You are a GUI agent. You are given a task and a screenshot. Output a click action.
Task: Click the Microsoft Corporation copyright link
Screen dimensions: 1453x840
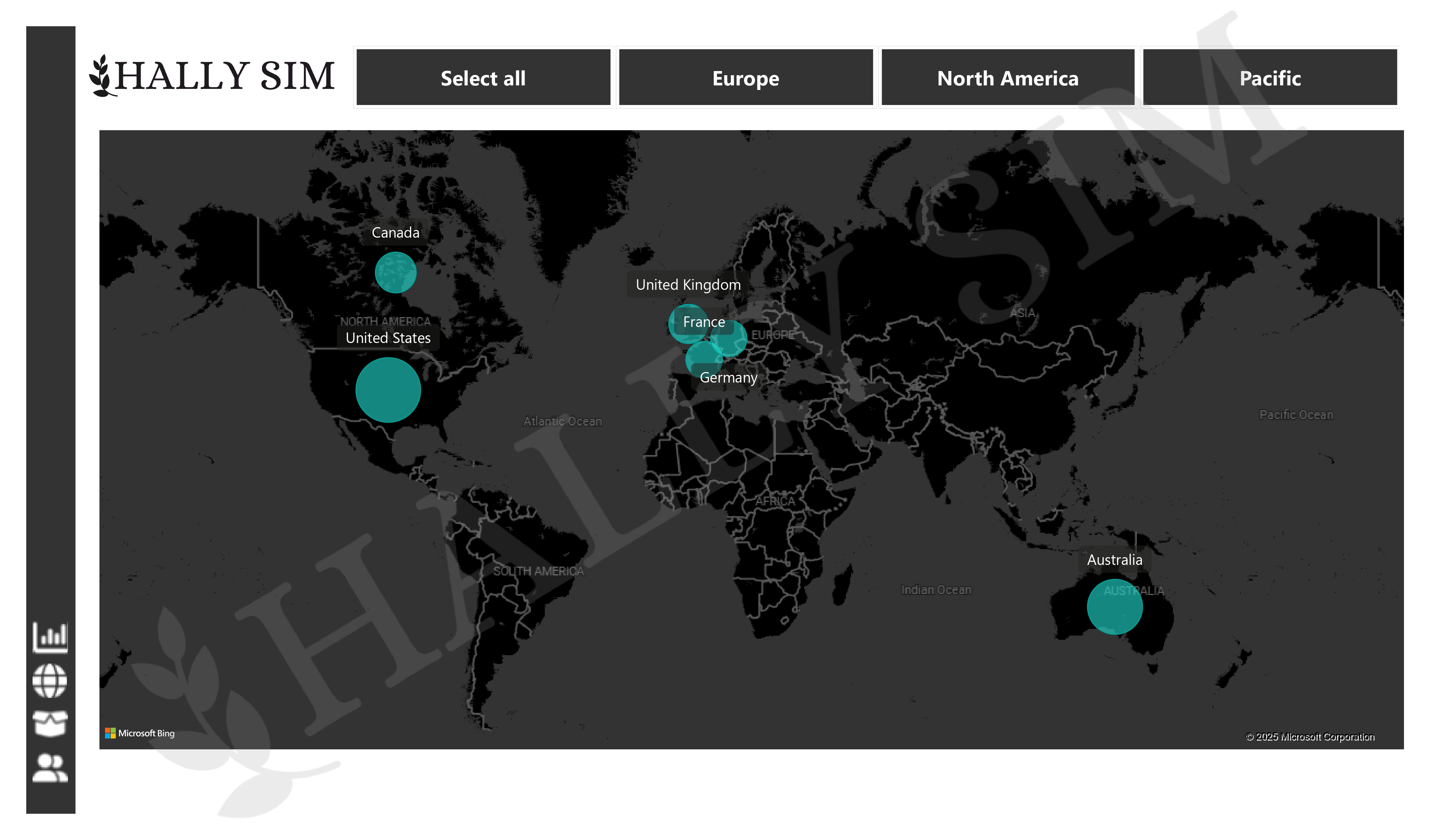[1310, 737]
